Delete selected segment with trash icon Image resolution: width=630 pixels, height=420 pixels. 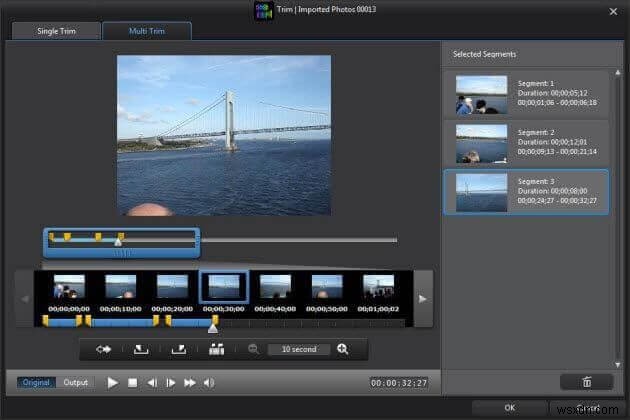click(x=587, y=382)
